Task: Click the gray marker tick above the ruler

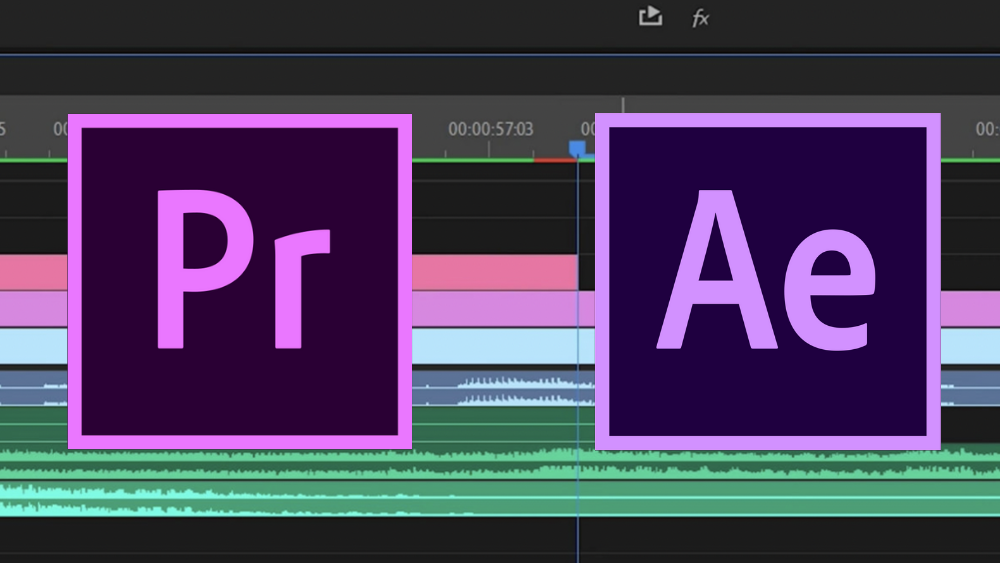Action: 623,105
